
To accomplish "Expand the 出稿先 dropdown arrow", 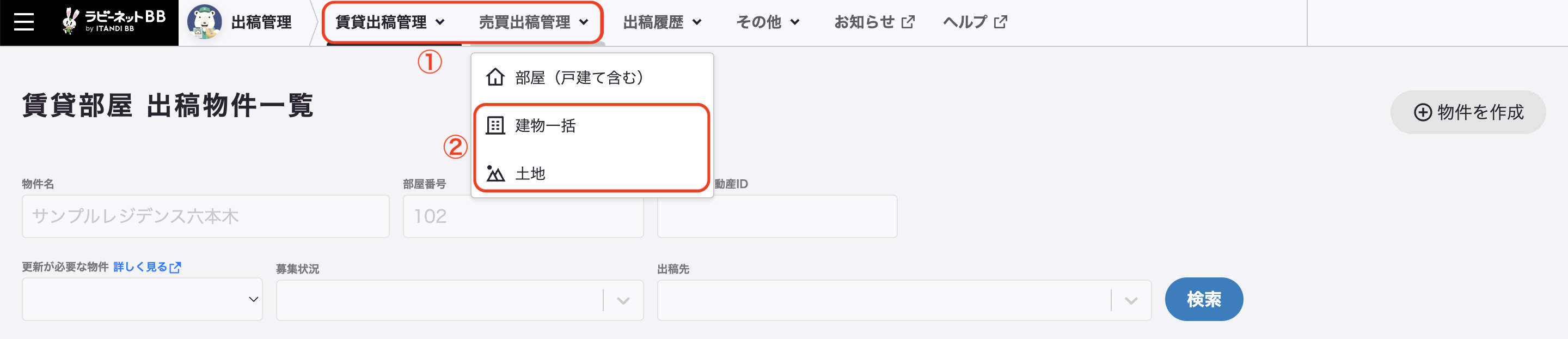I will [x=1131, y=301].
